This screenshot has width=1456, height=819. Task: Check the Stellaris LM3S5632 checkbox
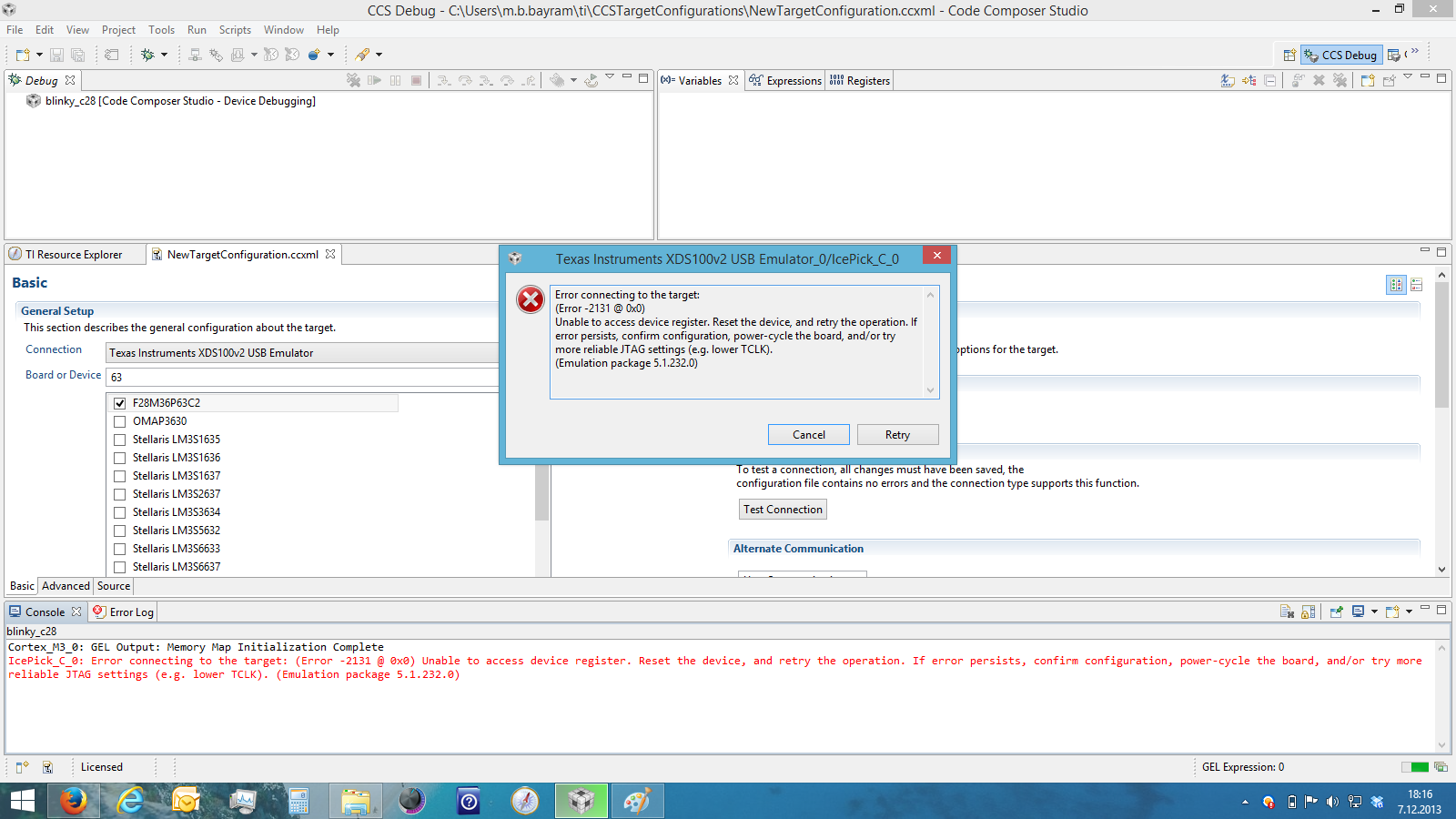[x=119, y=531]
